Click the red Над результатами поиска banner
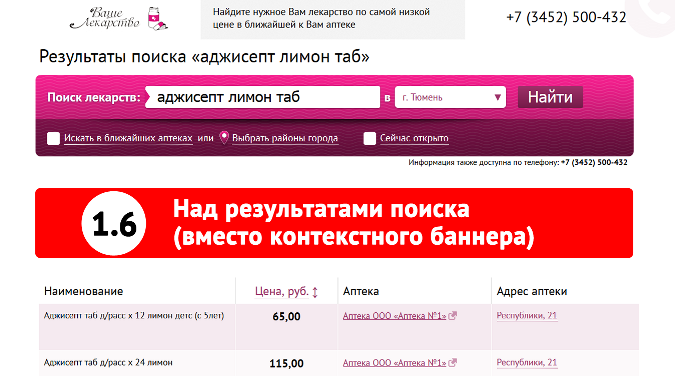Viewport: 675px width, 376px height. click(334, 223)
